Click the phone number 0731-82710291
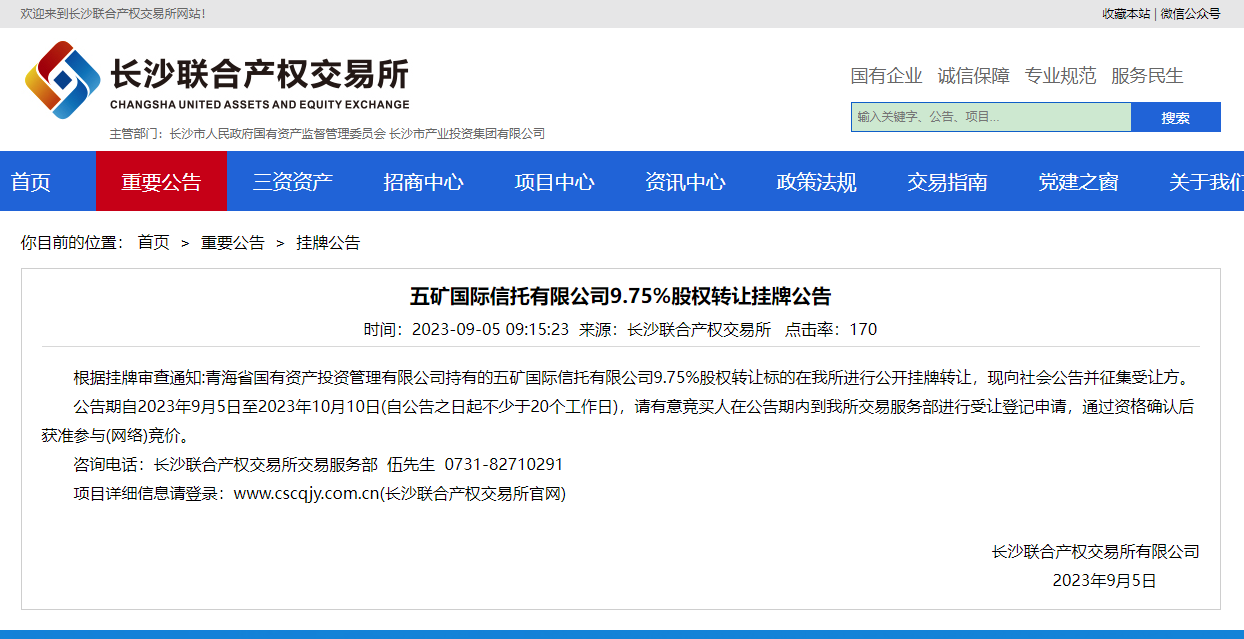The image size is (1244, 639). tap(504, 465)
